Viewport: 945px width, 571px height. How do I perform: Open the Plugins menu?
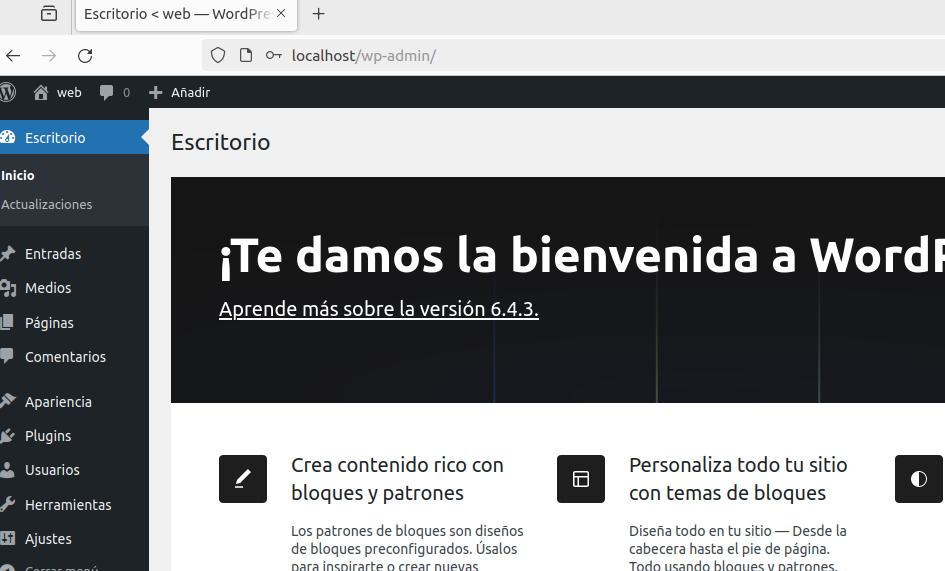(x=48, y=436)
